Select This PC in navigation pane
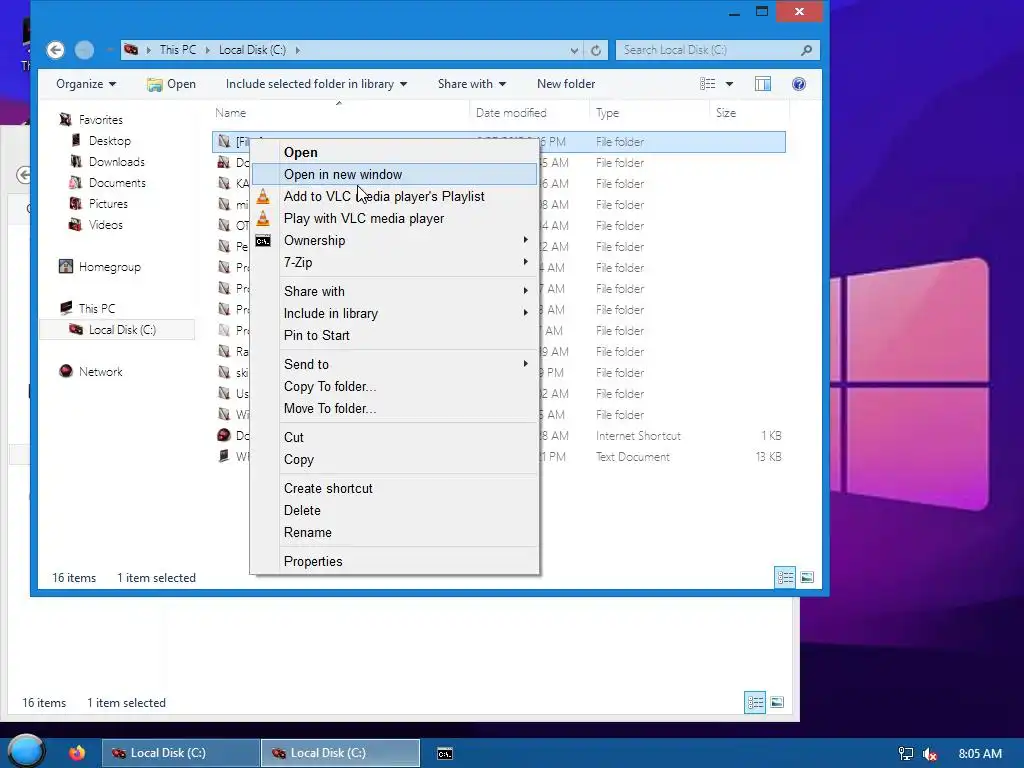This screenshot has height=768, width=1024. click(96, 308)
